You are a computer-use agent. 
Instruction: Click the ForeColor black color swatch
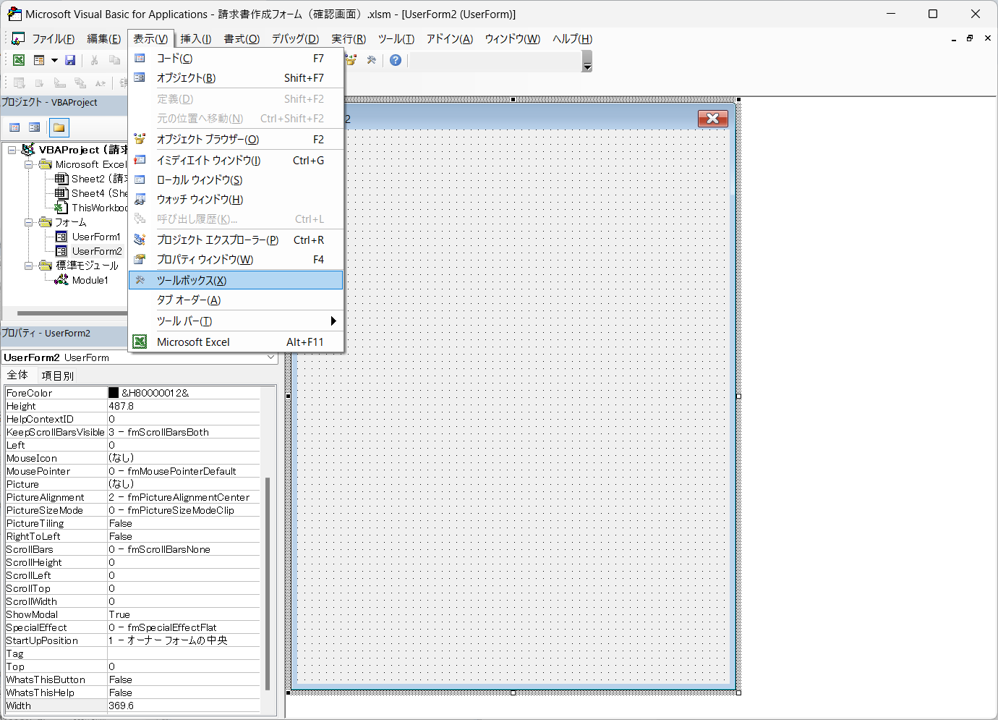point(114,394)
